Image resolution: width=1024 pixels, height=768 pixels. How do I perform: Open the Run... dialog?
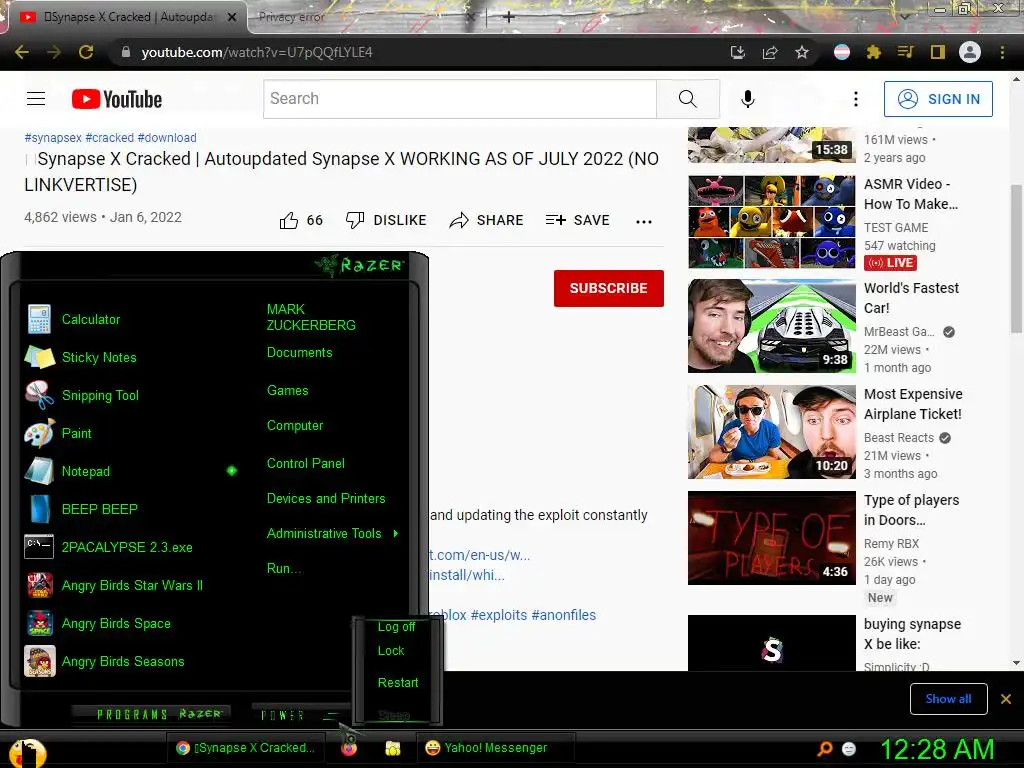[284, 569]
